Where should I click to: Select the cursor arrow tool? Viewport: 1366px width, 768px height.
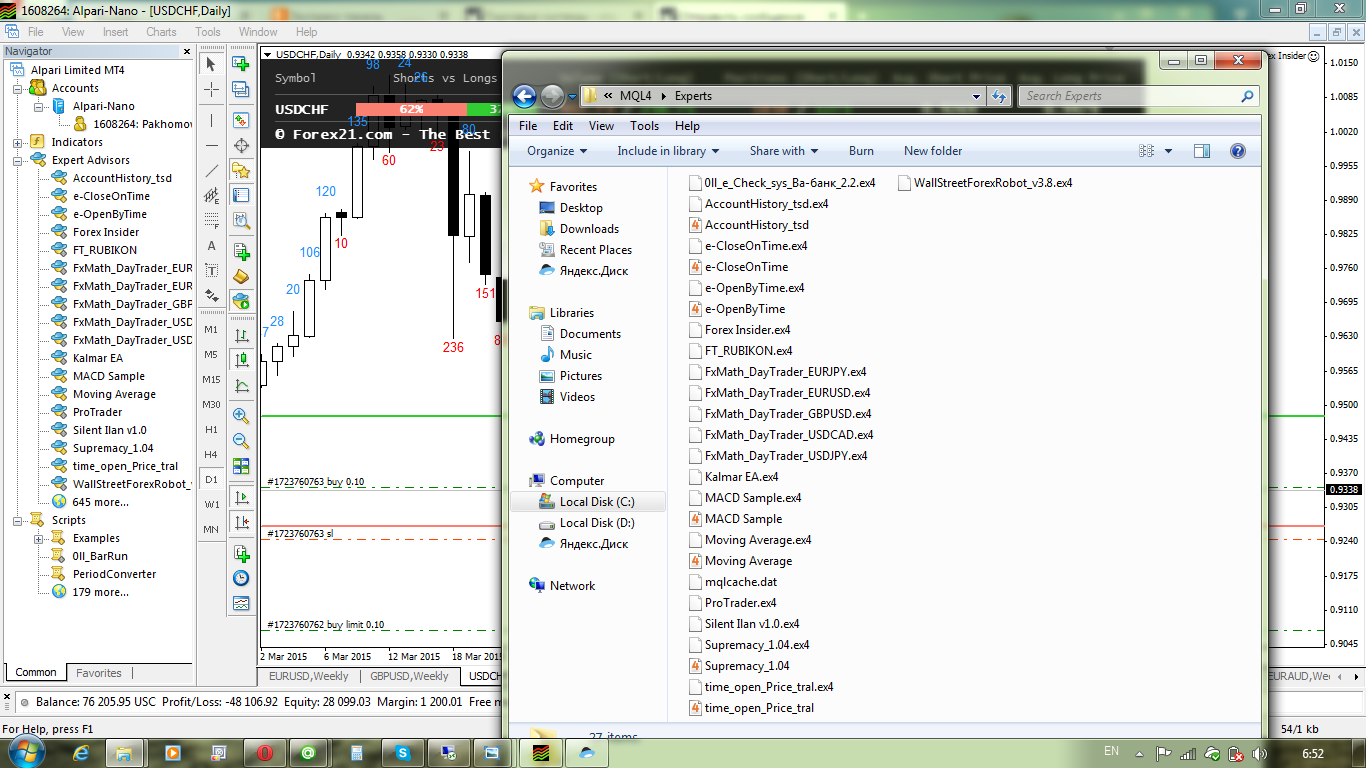[x=211, y=64]
